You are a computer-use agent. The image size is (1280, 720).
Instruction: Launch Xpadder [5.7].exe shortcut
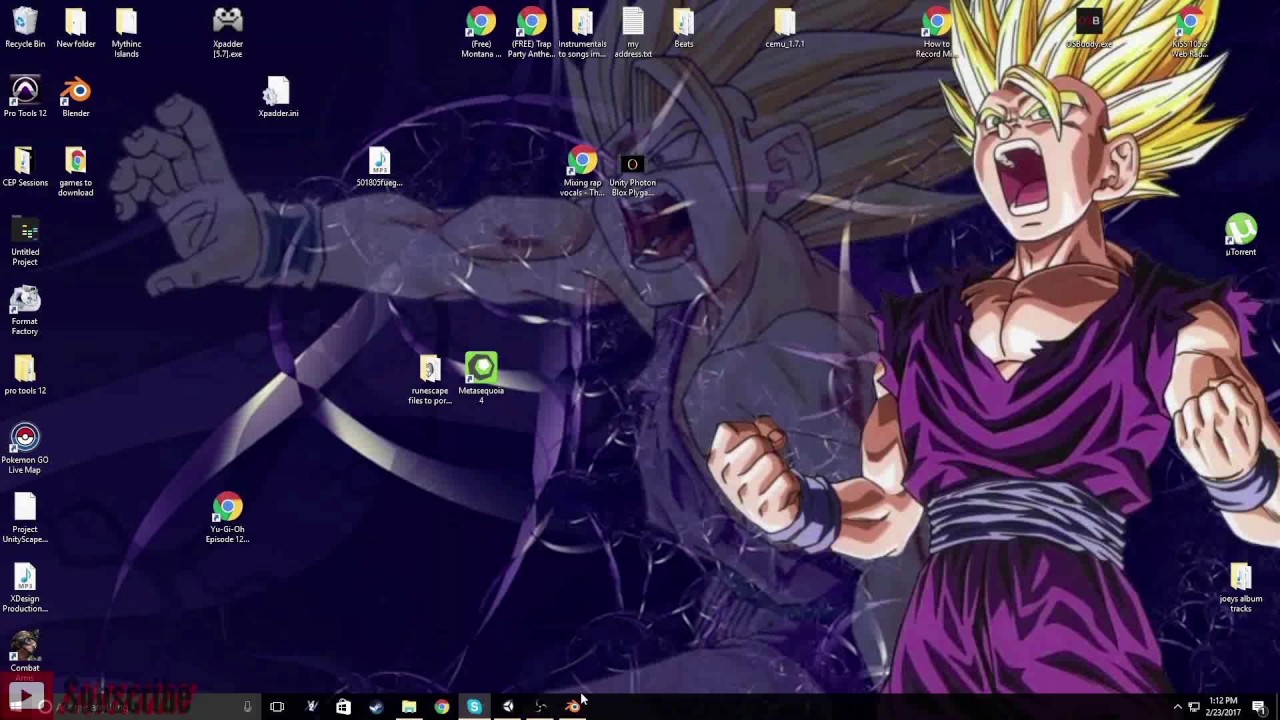click(228, 34)
